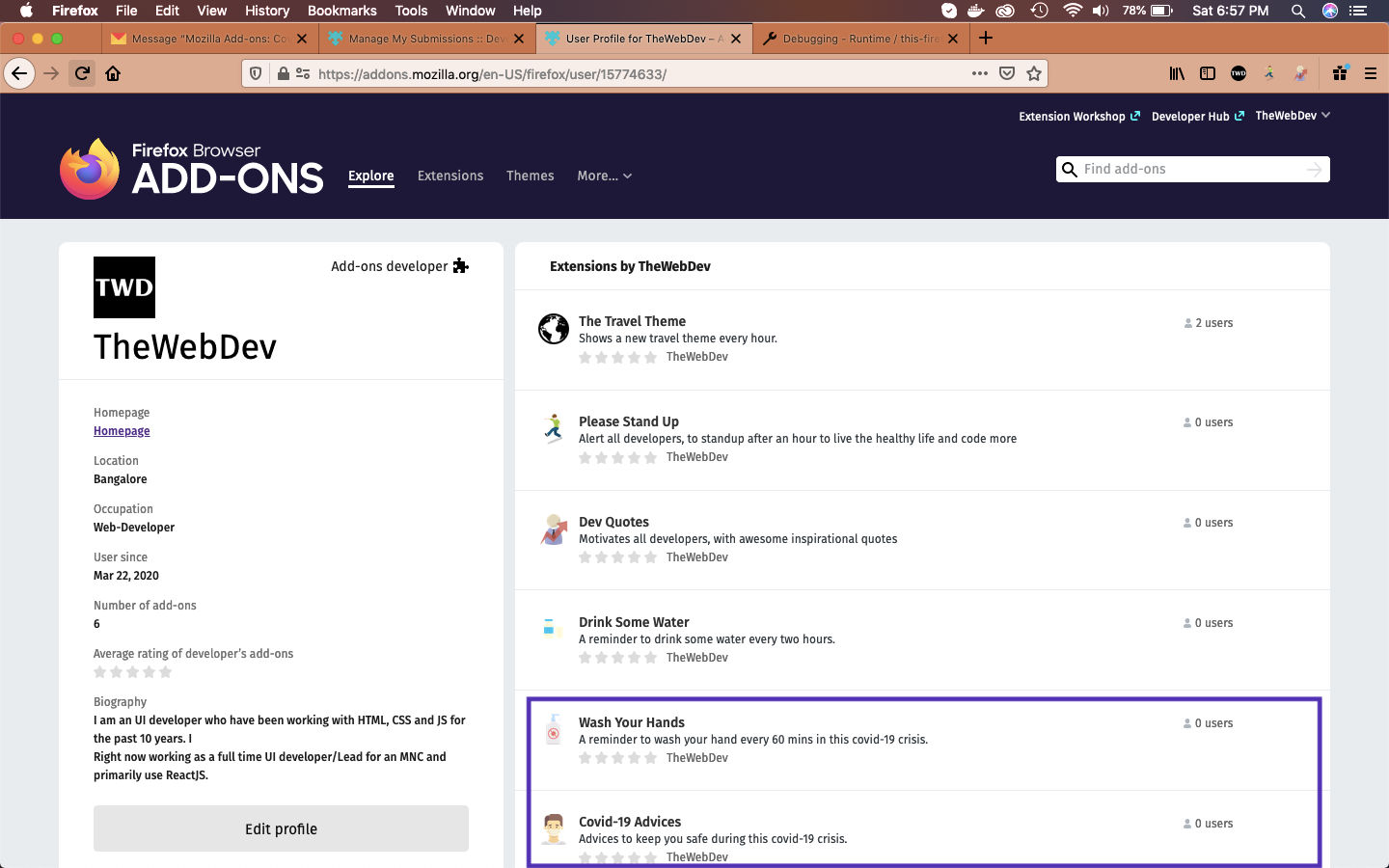Toggle the sidebar view icon
Image resolution: width=1389 pixels, height=868 pixels.
[1208, 73]
